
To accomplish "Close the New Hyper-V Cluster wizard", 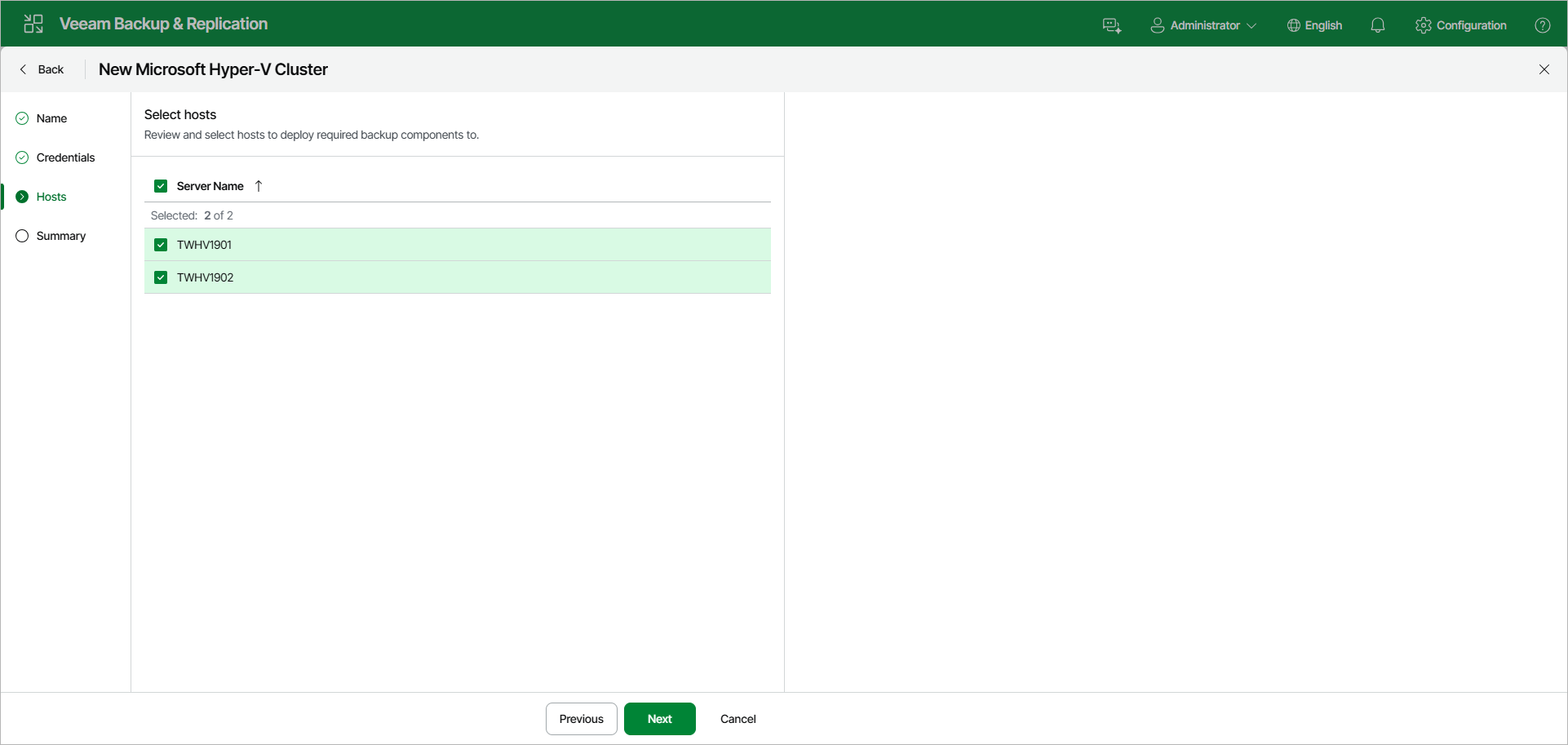I will point(1544,69).
